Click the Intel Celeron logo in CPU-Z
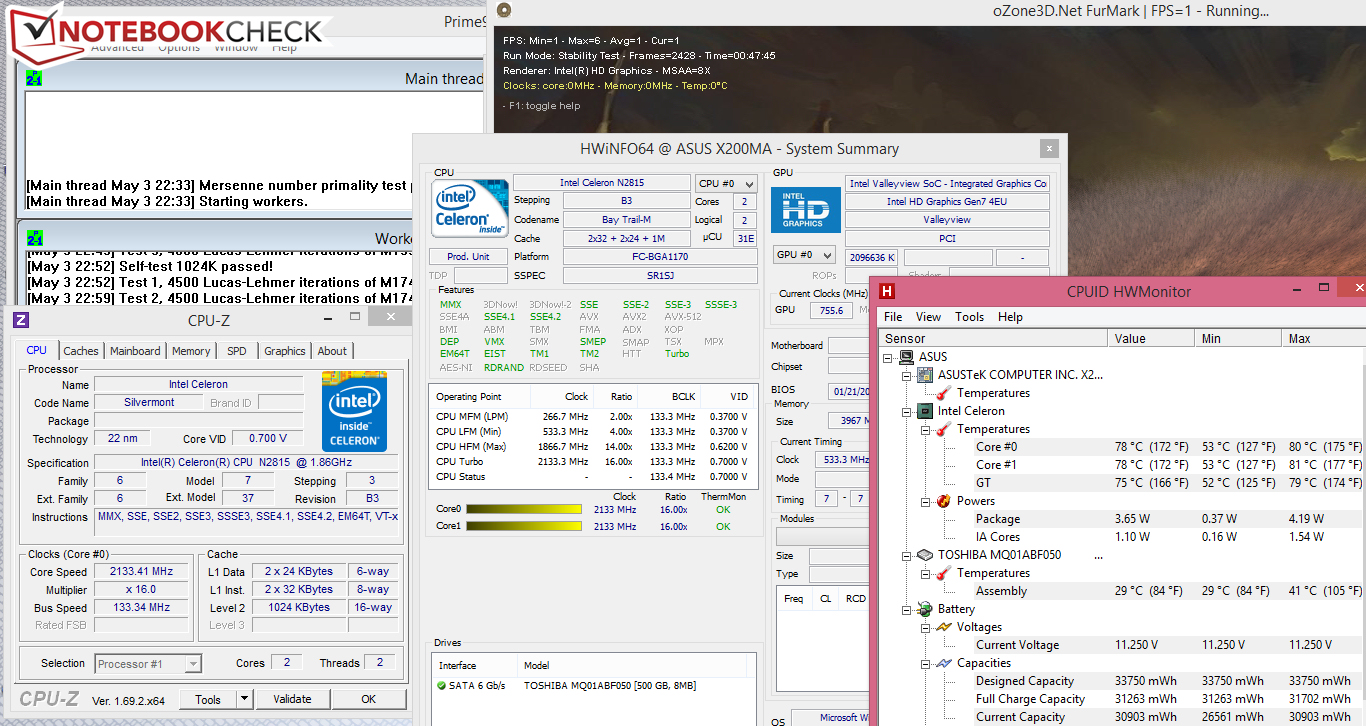The width and height of the screenshot is (1366, 726). [x=354, y=411]
